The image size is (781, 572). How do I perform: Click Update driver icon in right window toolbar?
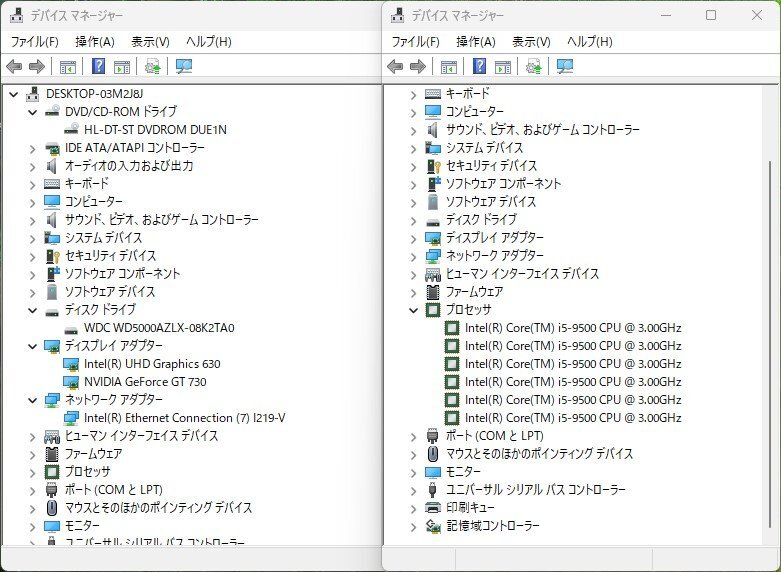click(x=533, y=66)
